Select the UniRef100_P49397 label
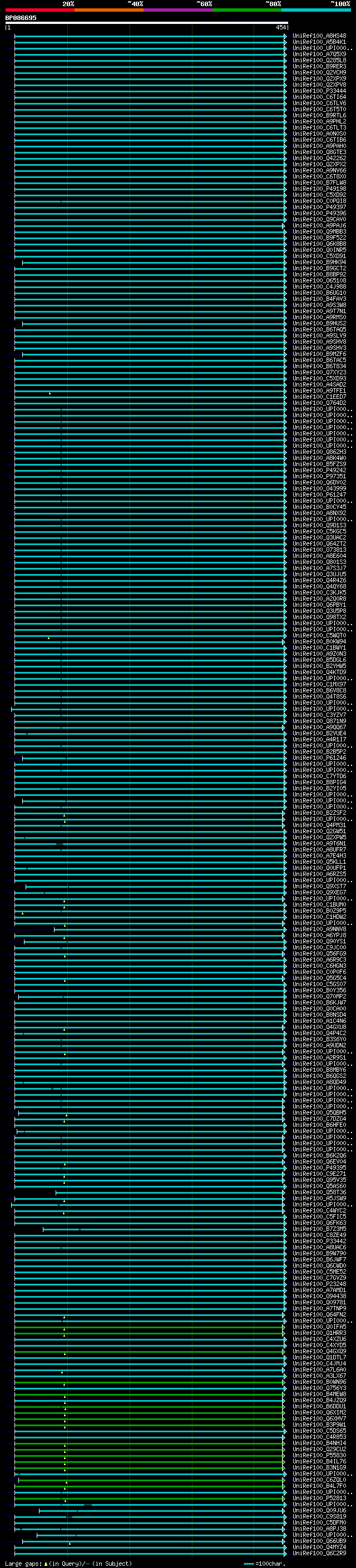The width and height of the screenshot is (356, 1568). coord(319,207)
